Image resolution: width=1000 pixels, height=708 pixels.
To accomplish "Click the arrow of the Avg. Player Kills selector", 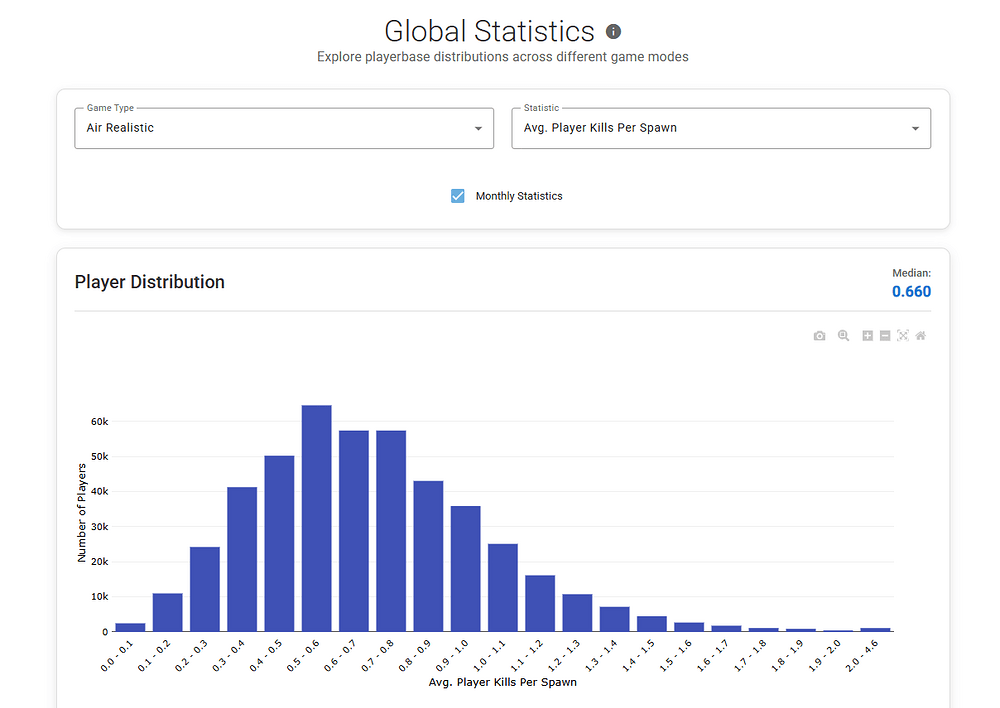I will (915, 129).
